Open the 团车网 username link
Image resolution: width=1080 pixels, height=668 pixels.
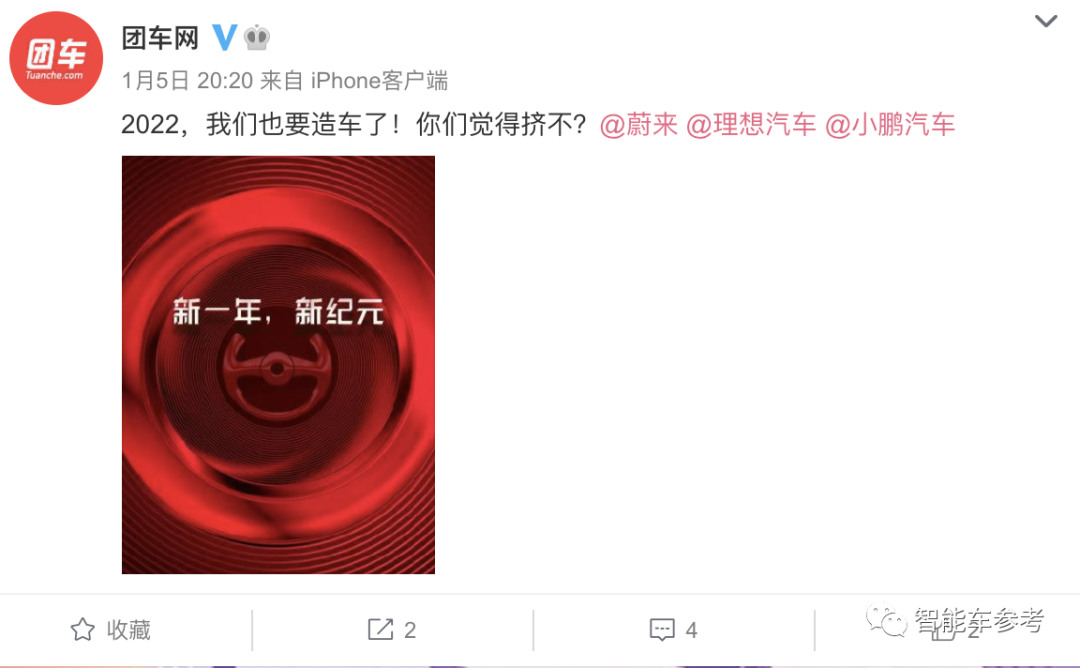pyautogui.click(x=160, y=37)
